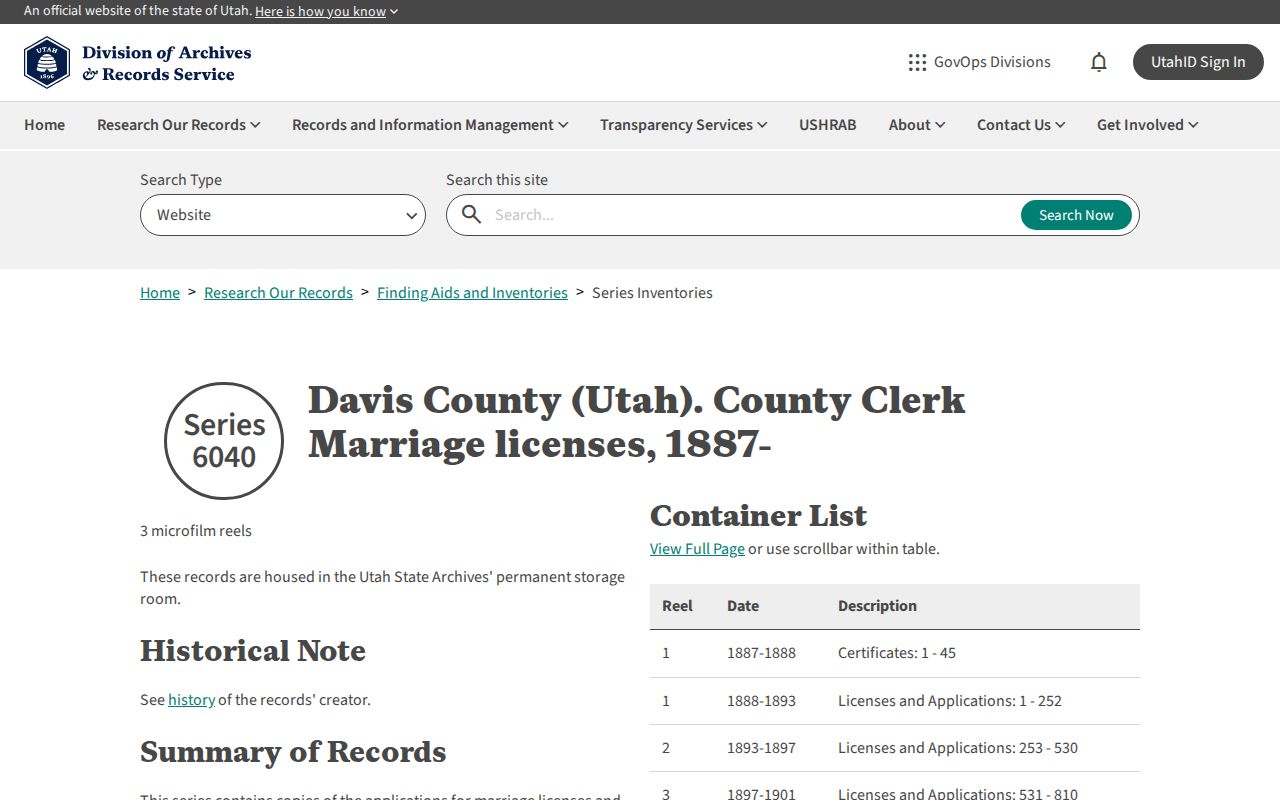The width and height of the screenshot is (1280, 800).
Task: Click the Series Inventories breadcrumb text
Action: (x=652, y=293)
